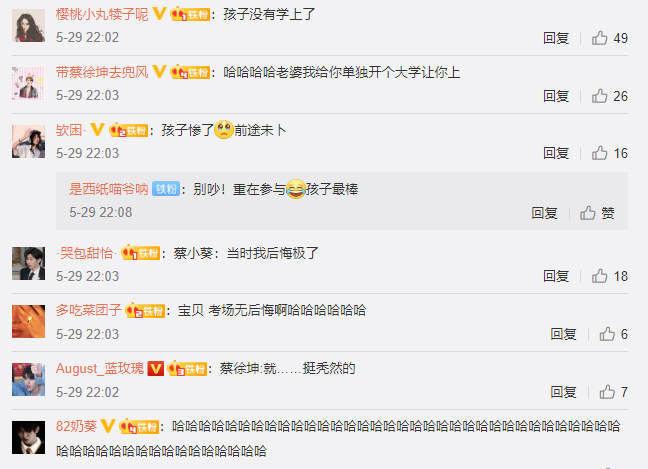The image size is (648, 469).
Task: Click the yellow V badge next to 樱桃小丸犊子呢
Action: coord(159,14)
